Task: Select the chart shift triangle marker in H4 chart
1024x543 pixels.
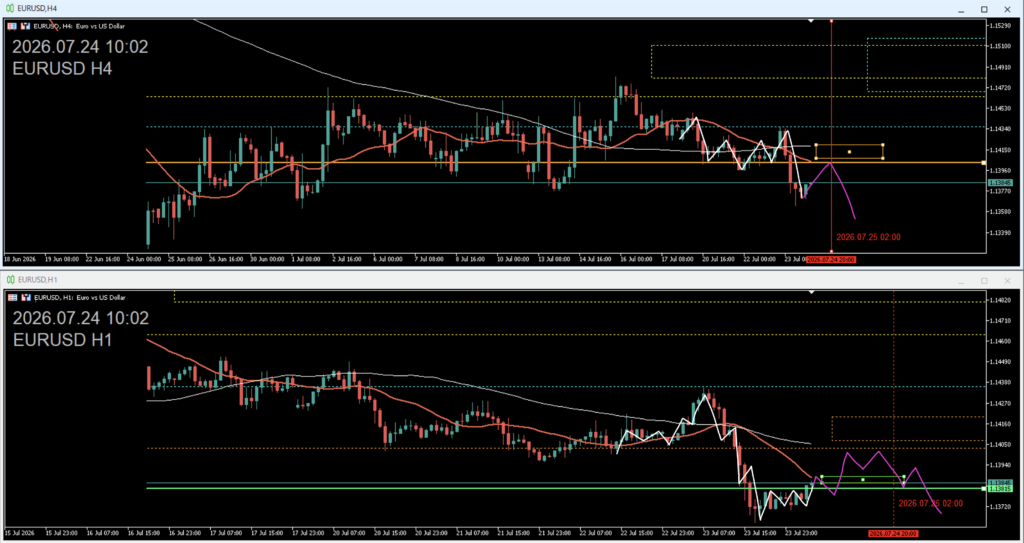Action: [x=810, y=21]
